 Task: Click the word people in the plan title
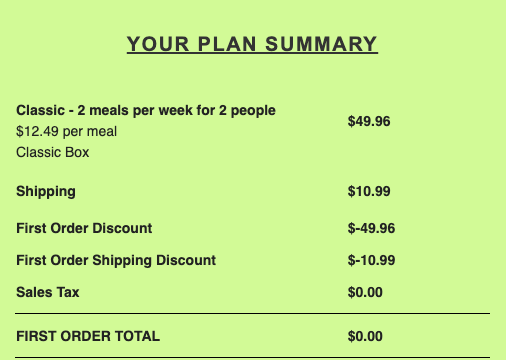[253, 111]
